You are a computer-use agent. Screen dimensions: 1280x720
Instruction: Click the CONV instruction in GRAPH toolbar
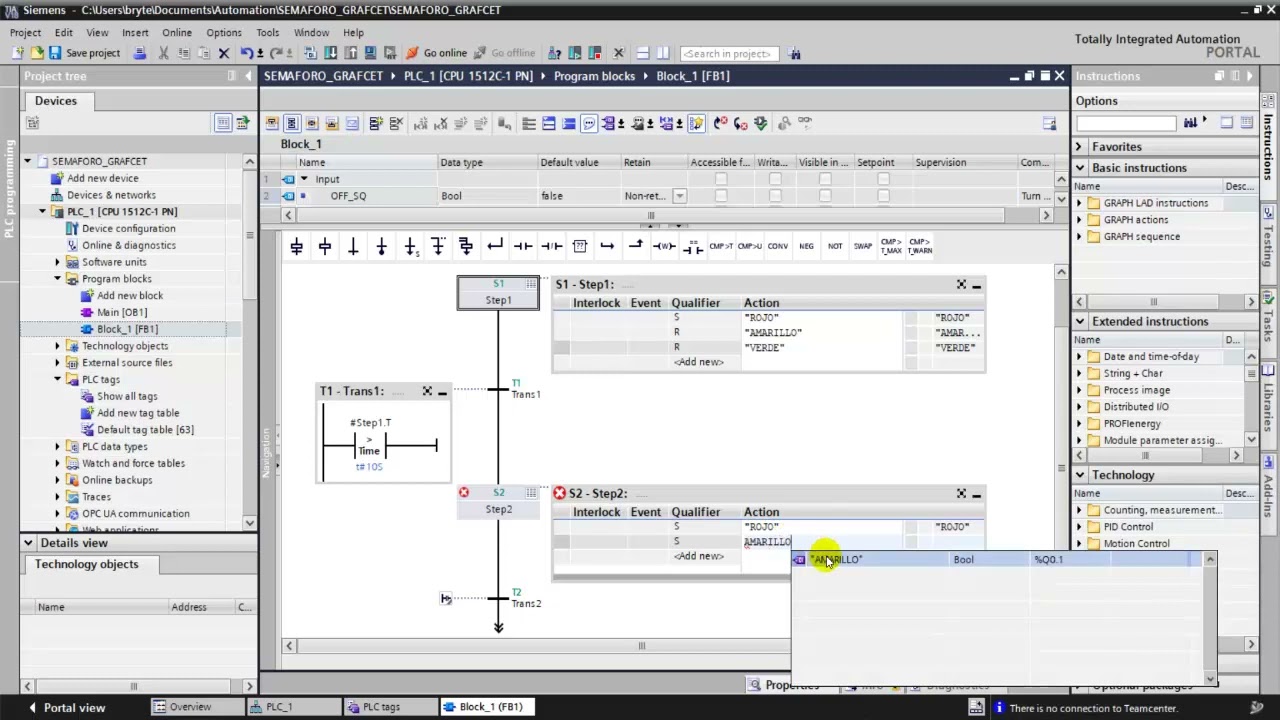tap(777, 246)
